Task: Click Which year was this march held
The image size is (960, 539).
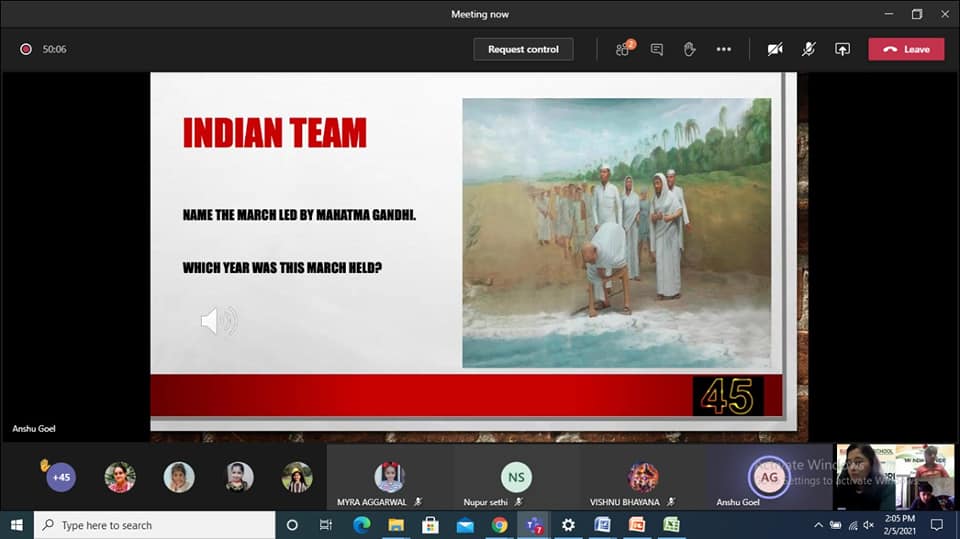Action: (282, 268)
